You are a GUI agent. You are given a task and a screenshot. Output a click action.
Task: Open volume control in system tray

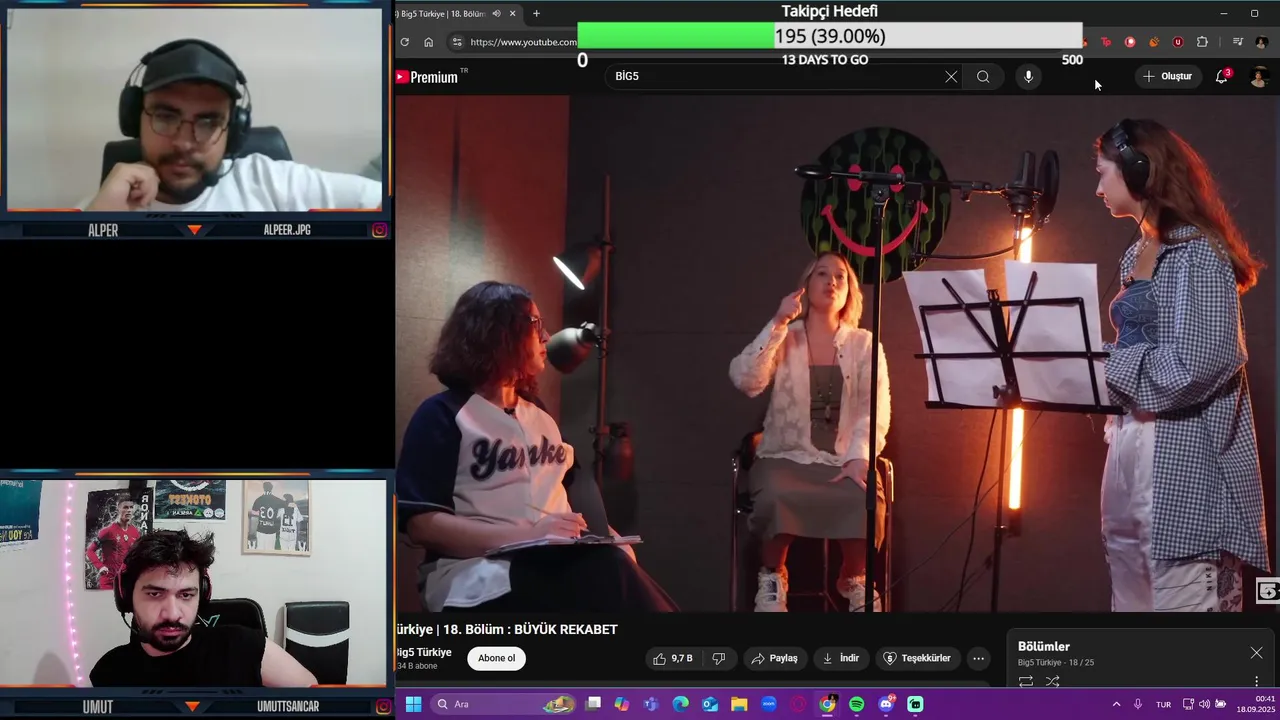pyautogui.click(x=1204, y=704)
